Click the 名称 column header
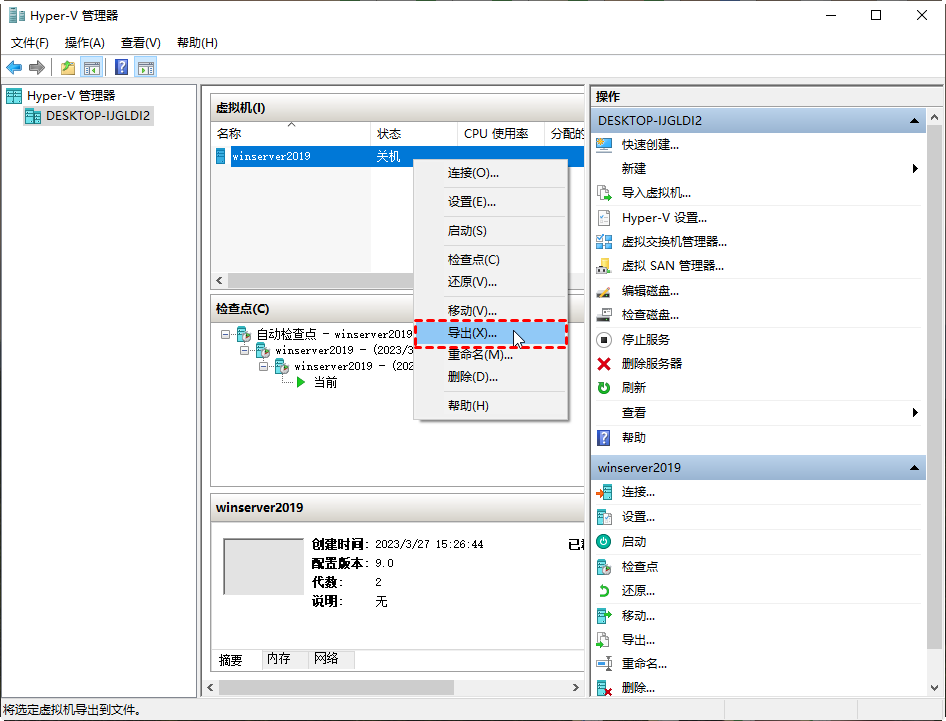 (x=228, y=134)
